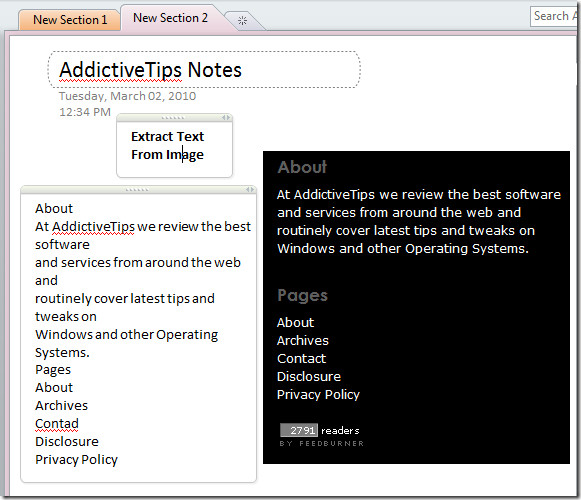Click the 'software' line in the note
Image resolution: width=581 pixels, height=500 pixels.
[x=62, y=245]
